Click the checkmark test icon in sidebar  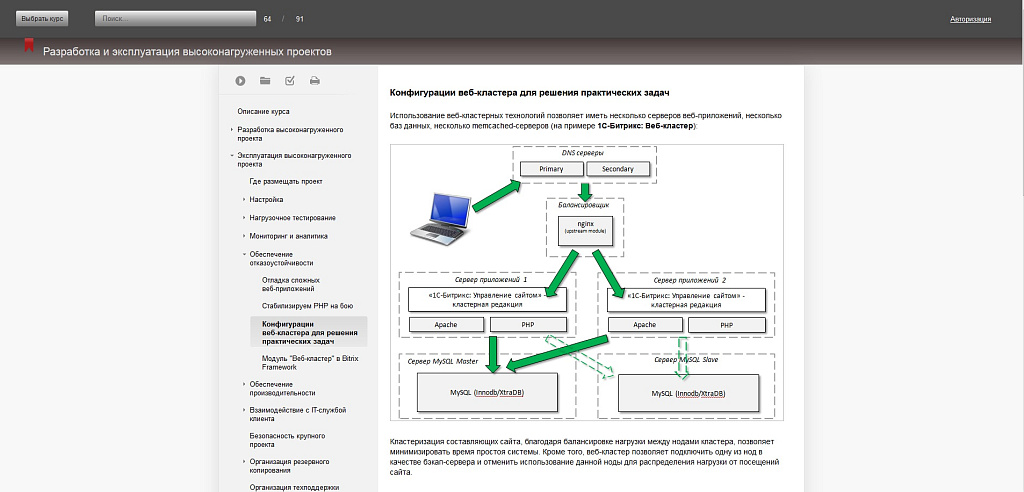[x=290, y=80]
